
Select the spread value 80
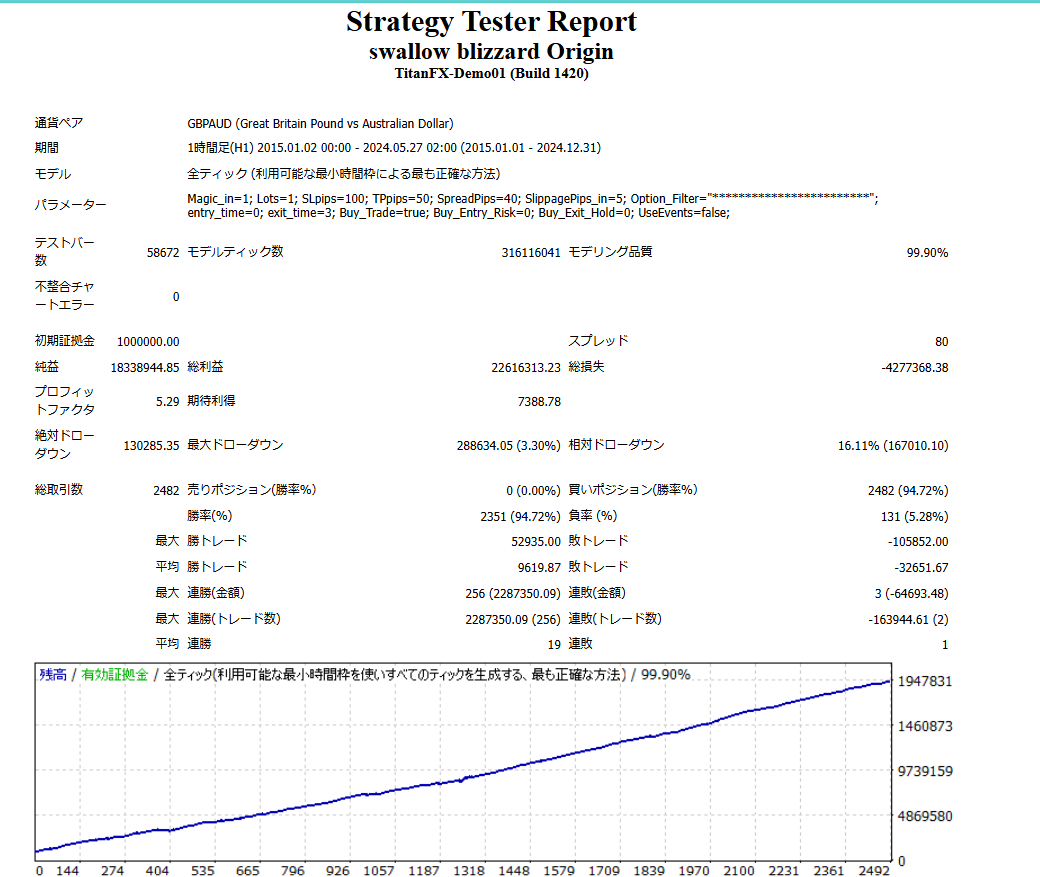coord(942,342)
